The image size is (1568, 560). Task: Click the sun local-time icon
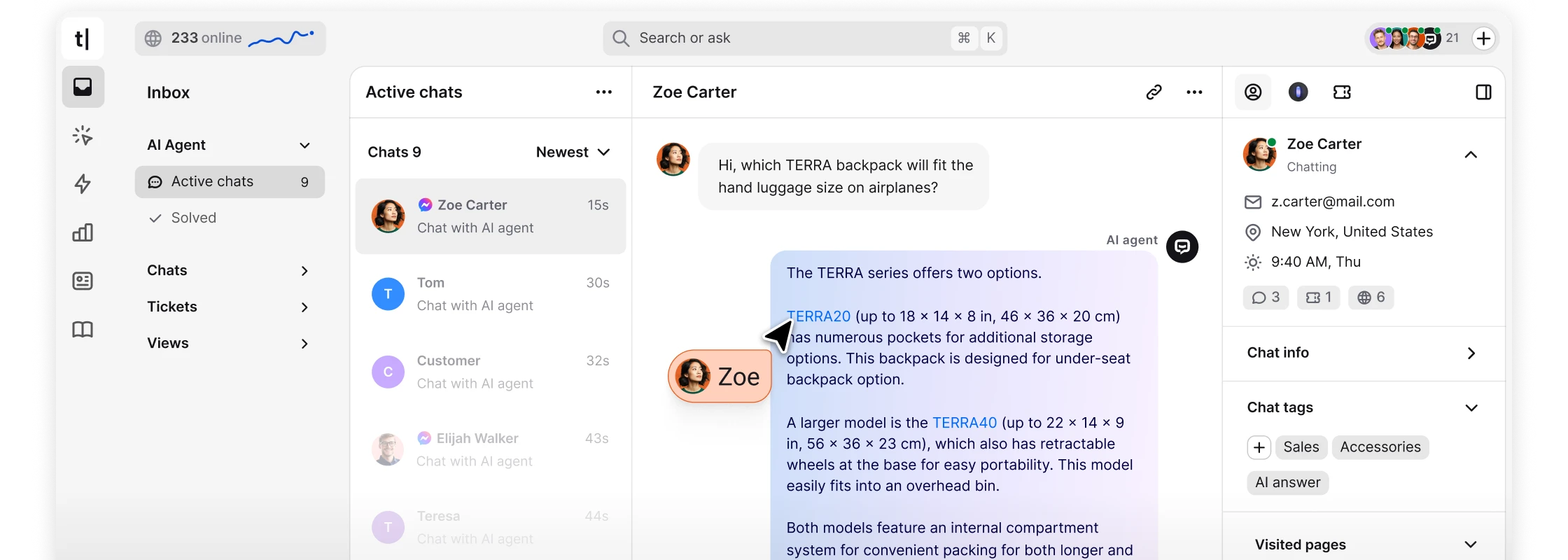(x=1253, y=262)
